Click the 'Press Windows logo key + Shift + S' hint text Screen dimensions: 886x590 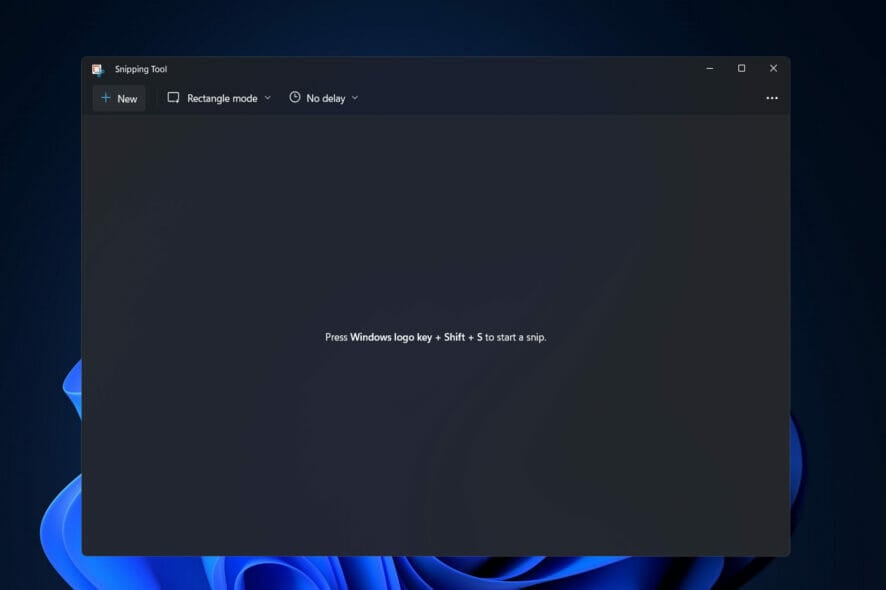coord(436,337)
